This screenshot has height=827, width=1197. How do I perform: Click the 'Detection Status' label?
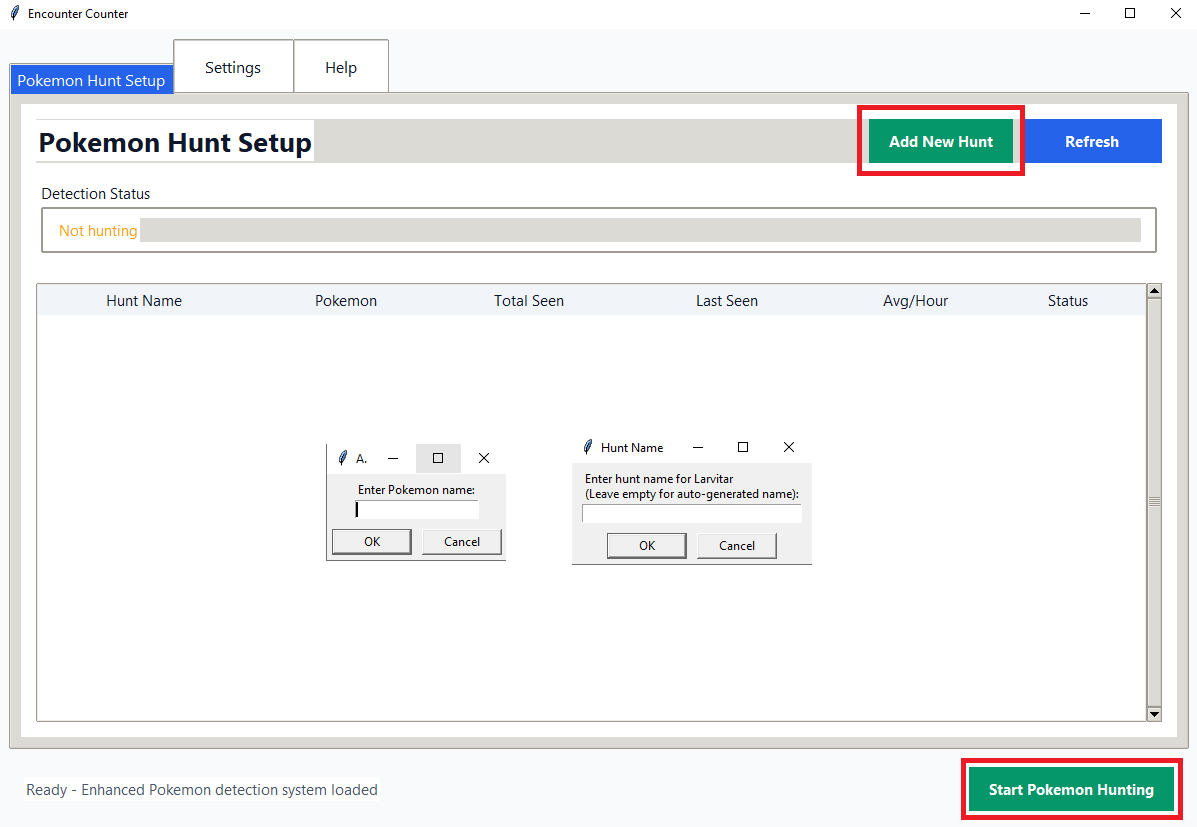tap(95, 194)
